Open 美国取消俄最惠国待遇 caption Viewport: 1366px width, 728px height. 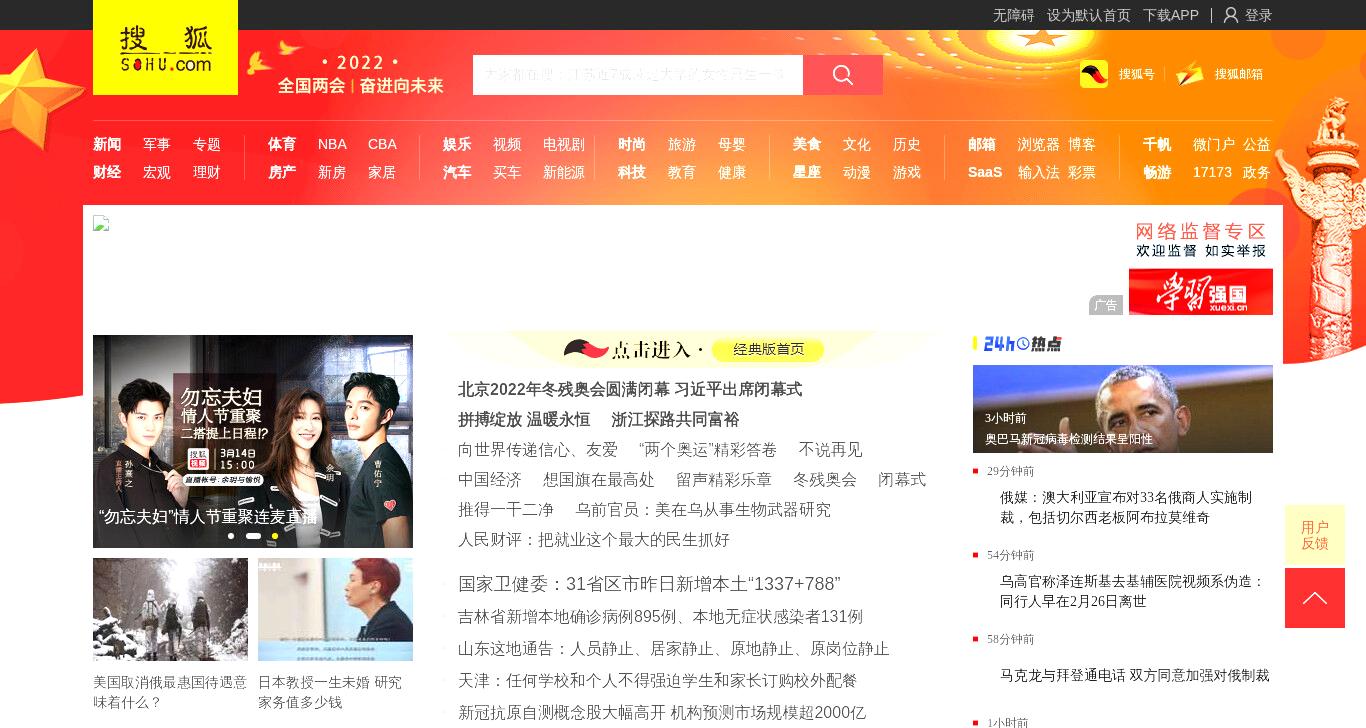[170, 692]
